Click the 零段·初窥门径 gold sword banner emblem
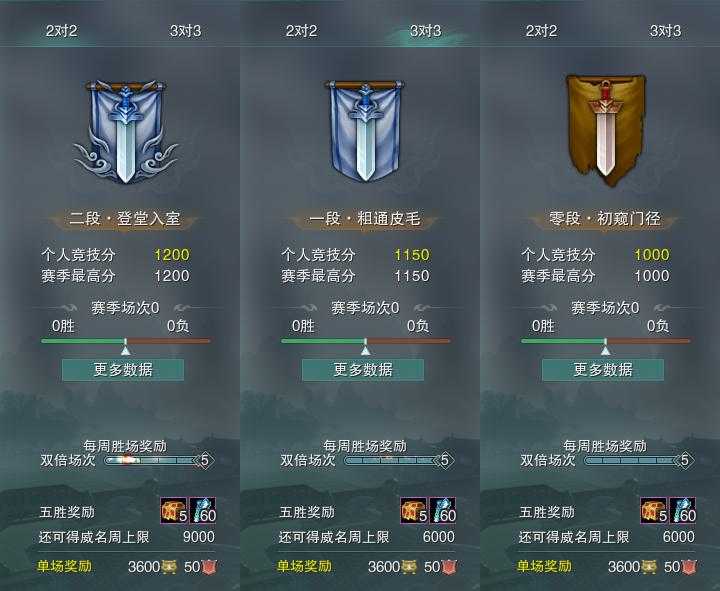720x591 pixels. [x=606, y=130]
